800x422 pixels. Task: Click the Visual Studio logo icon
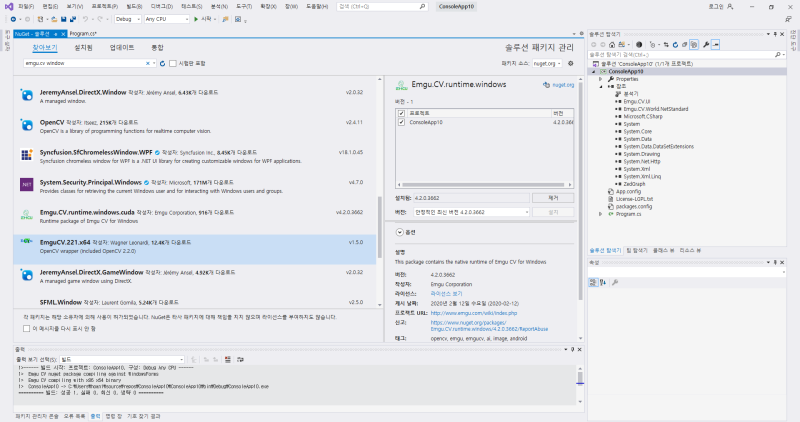pyautogui.click(x=9, y=7)
